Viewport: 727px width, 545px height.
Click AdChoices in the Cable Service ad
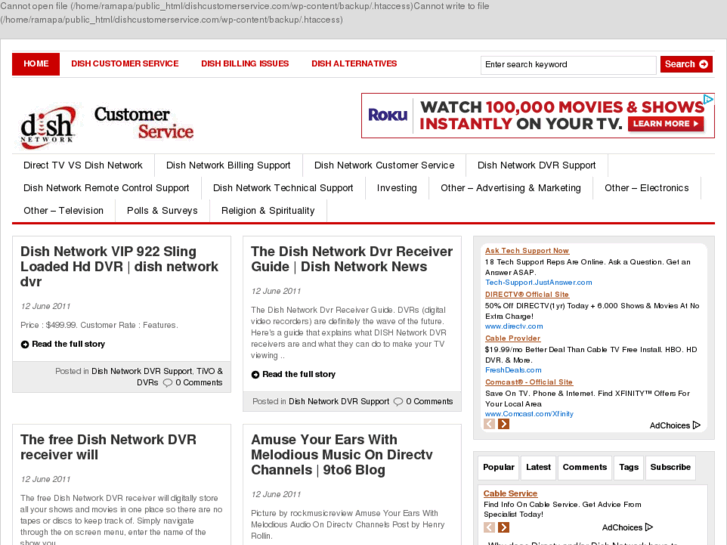coord(627,527)
